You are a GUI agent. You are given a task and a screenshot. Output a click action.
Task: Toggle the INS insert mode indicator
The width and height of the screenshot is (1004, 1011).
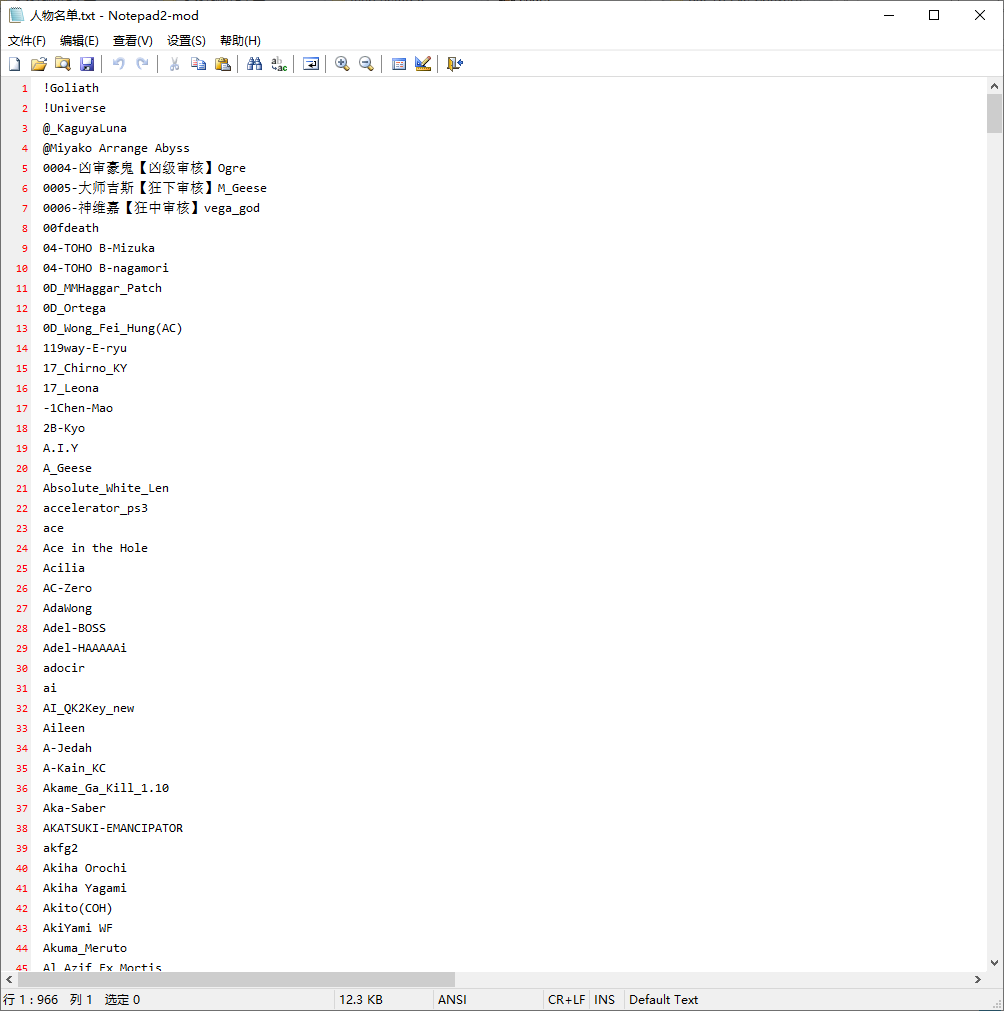[604, 999]
